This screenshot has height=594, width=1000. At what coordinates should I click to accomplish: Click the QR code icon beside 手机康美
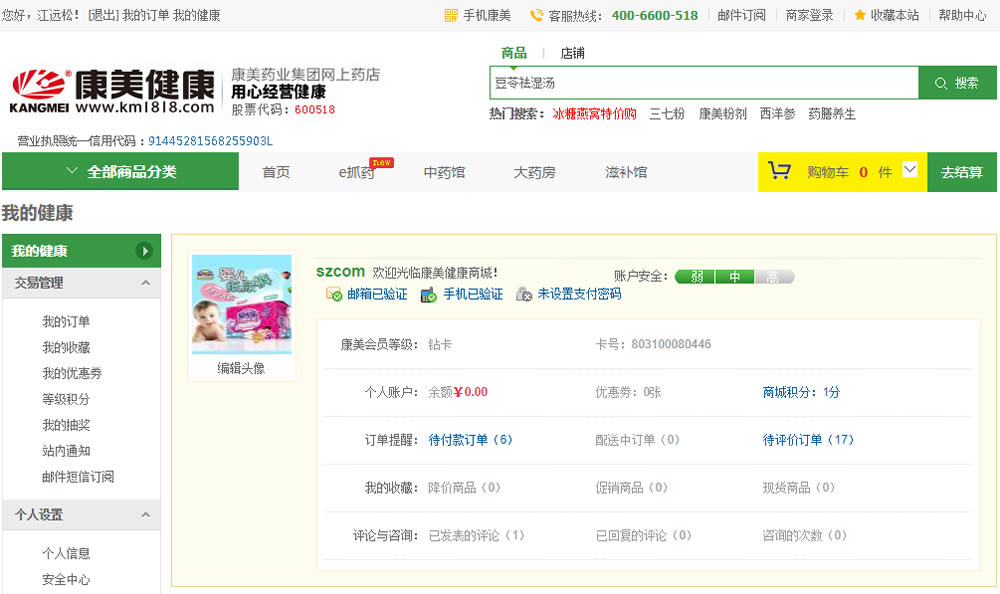tap(451, 15)
